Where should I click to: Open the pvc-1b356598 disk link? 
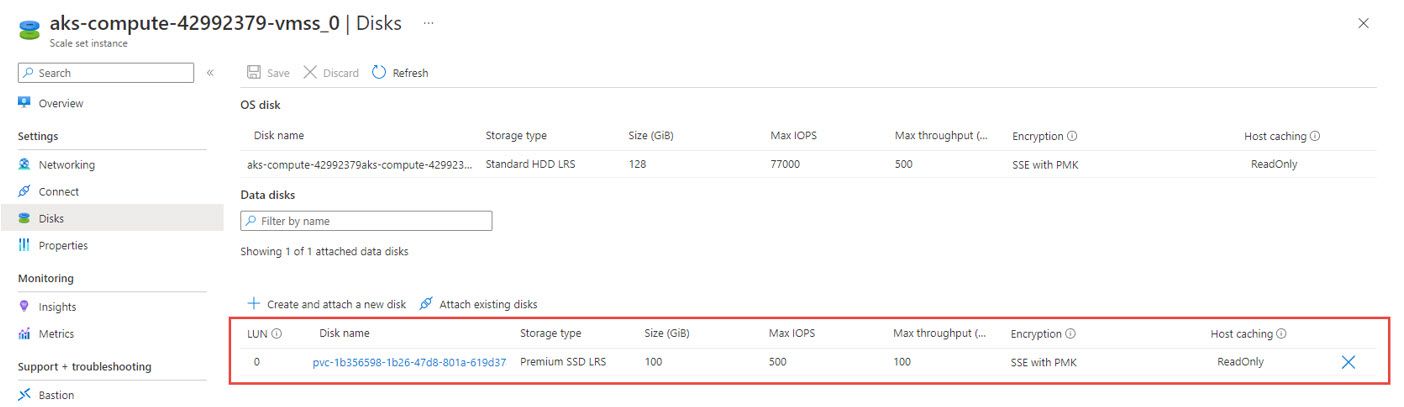click(x=409, y=362)
